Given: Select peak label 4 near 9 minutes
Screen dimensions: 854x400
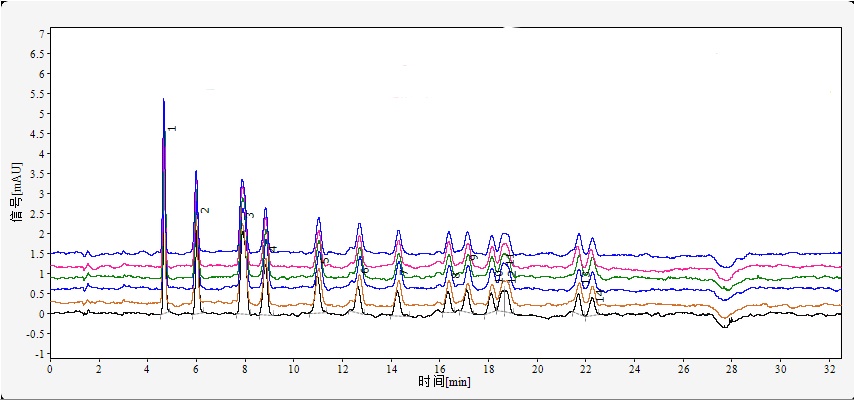Looking at the screenshot, I should 273,249.
